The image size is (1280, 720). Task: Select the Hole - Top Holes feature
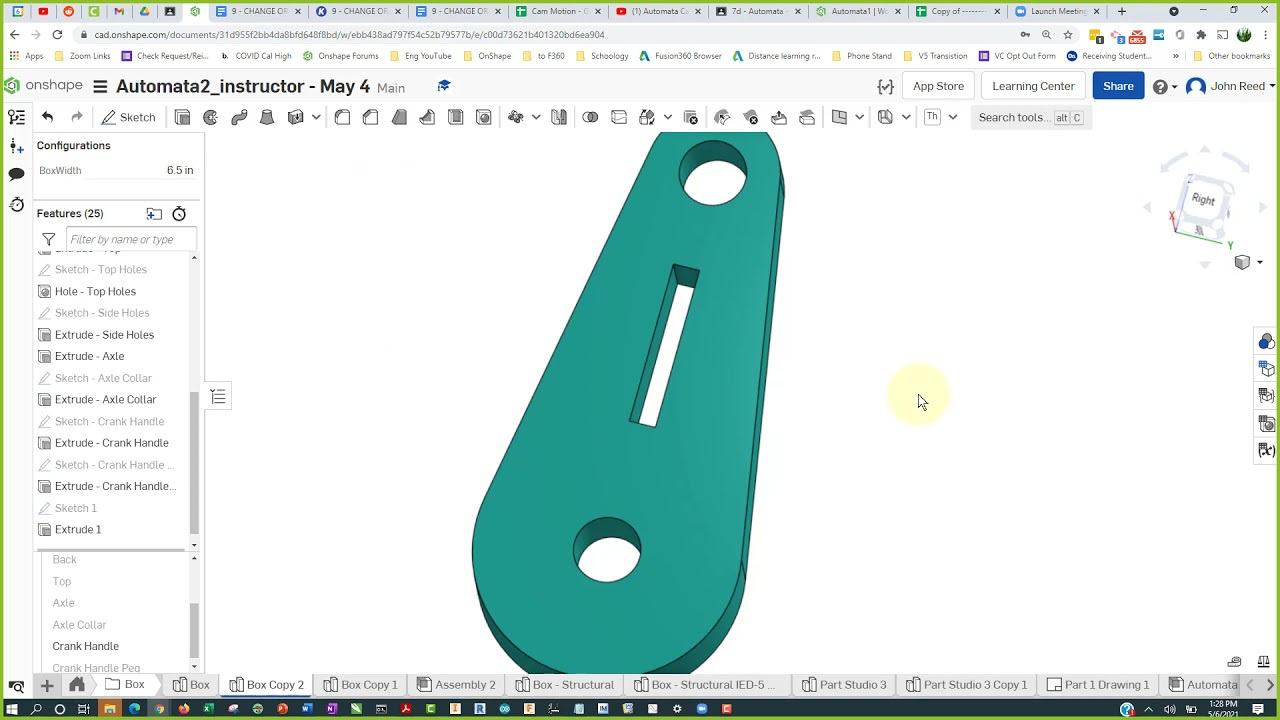95,291
